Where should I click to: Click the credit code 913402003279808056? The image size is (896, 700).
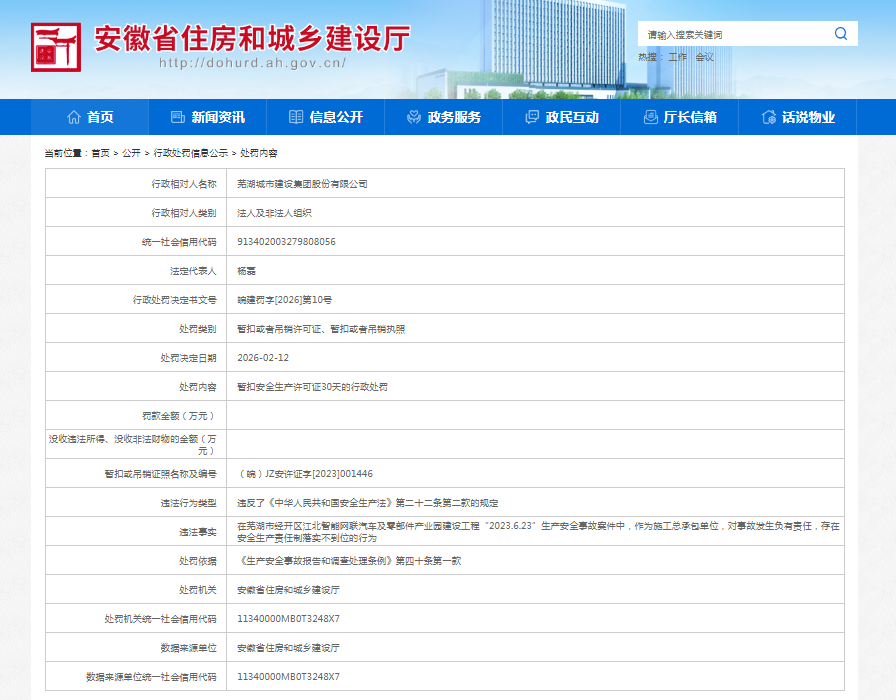286,242
